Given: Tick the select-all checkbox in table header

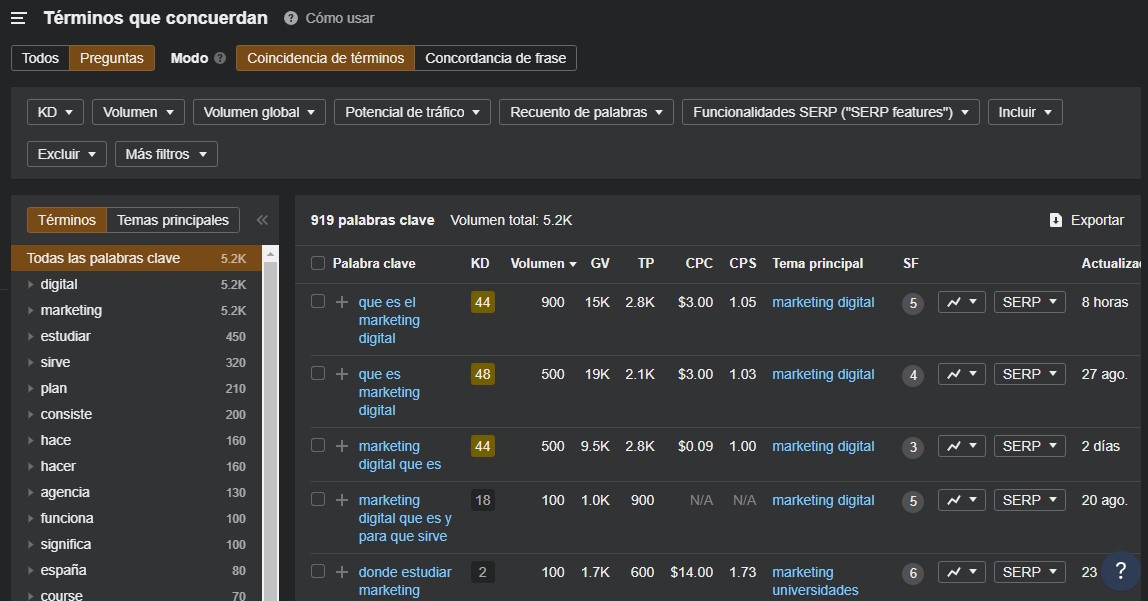Looking at the screenshot, I should tap(318, 263).
